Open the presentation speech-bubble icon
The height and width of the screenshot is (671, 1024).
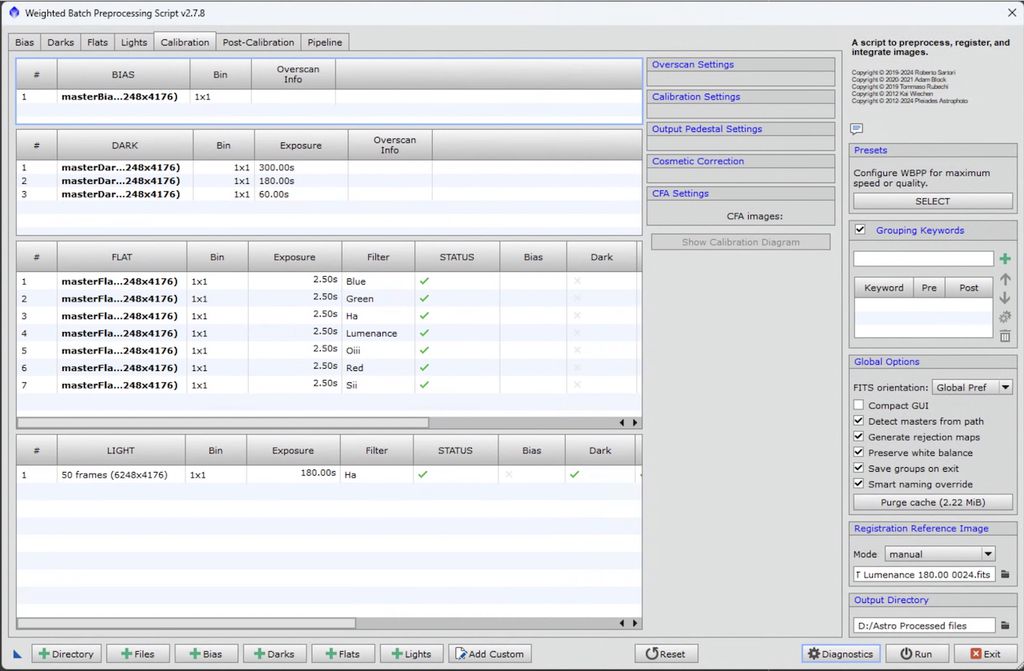(x=857, y=129)
